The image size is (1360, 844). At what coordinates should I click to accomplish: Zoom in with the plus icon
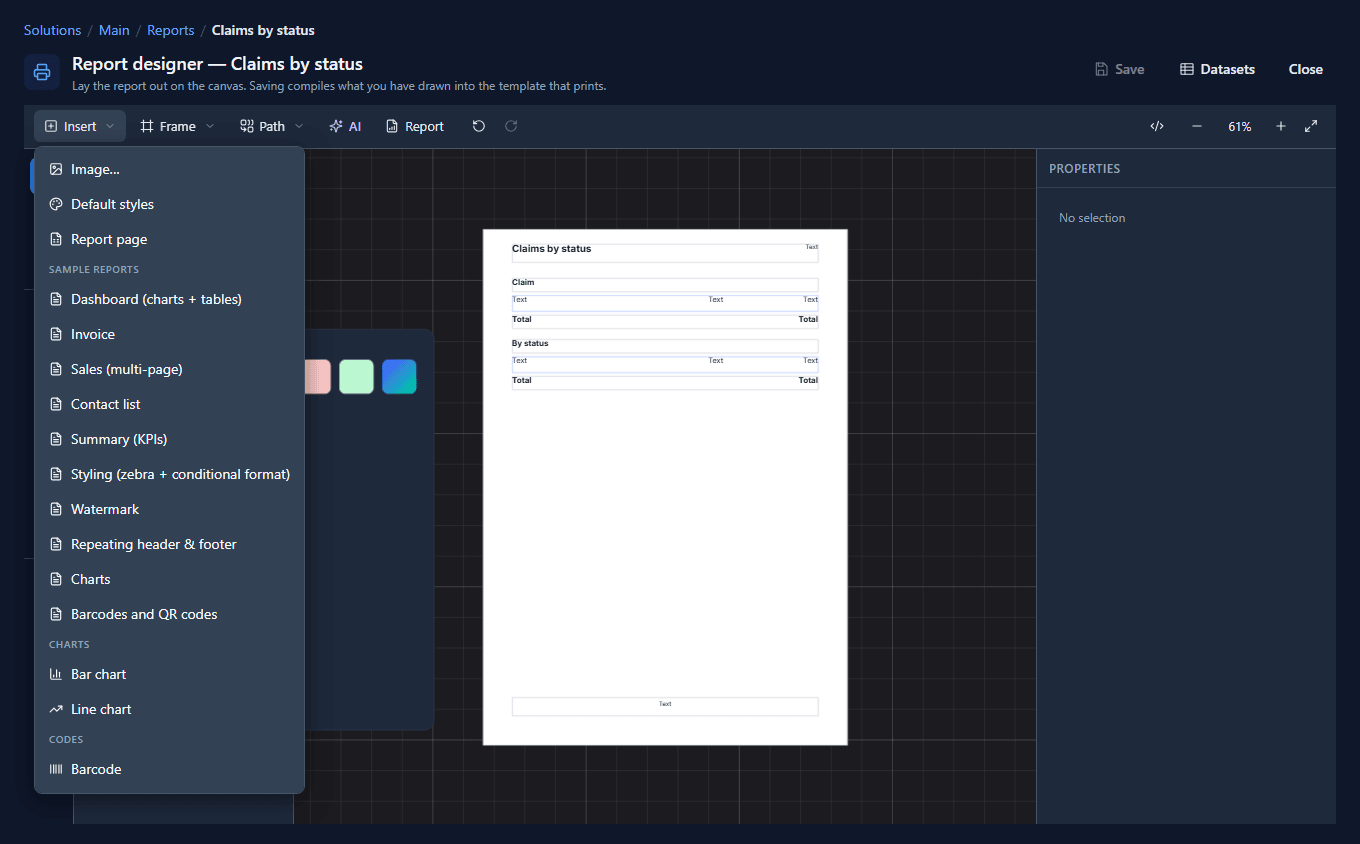point(1281,126)
